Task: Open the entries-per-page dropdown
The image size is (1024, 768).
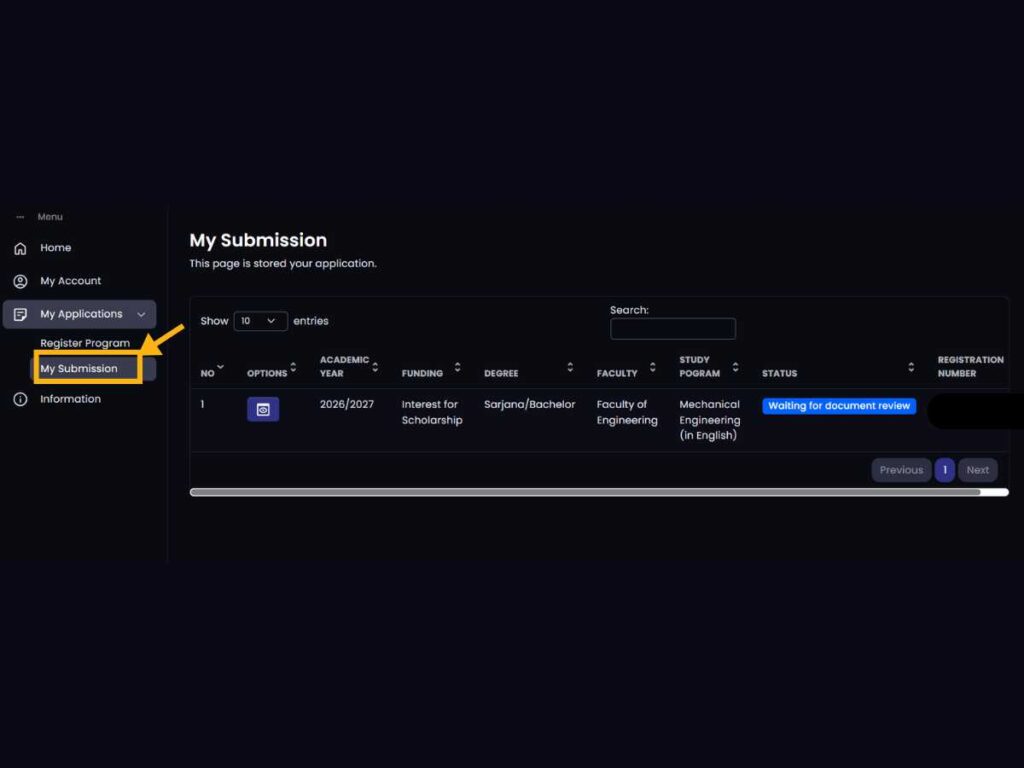Action: pyautogui.click(x=260, y=321)
